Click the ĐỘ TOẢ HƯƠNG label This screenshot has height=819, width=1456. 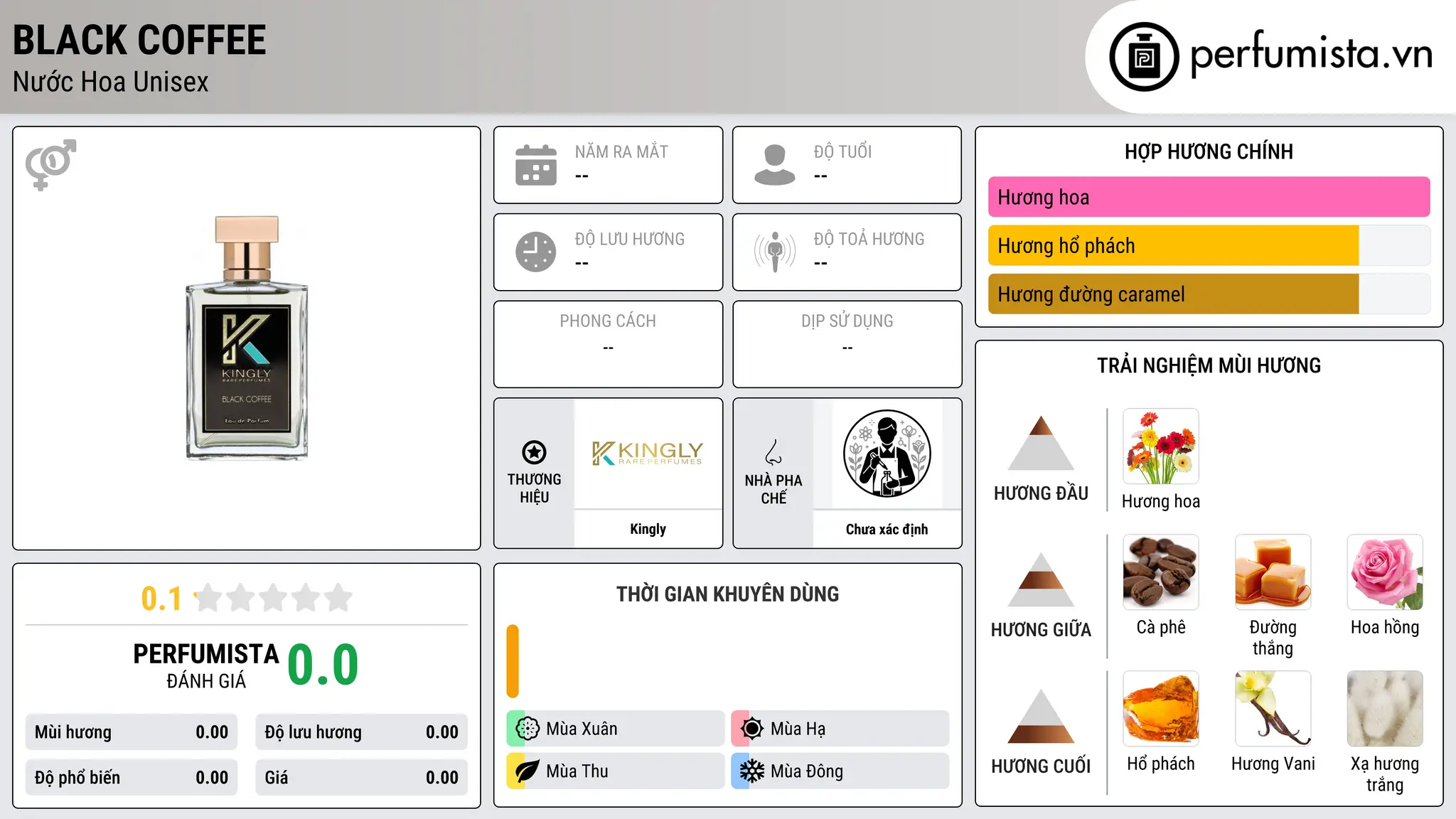869,239
